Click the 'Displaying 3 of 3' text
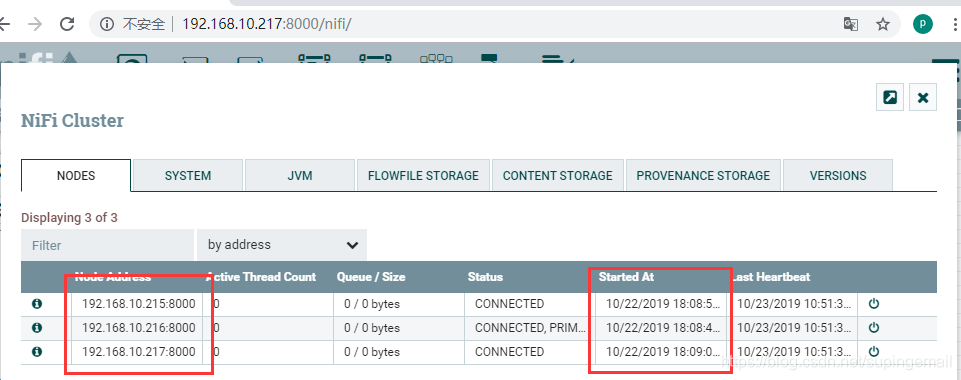This screenshot has height=380, width=961. click(69, 218)
